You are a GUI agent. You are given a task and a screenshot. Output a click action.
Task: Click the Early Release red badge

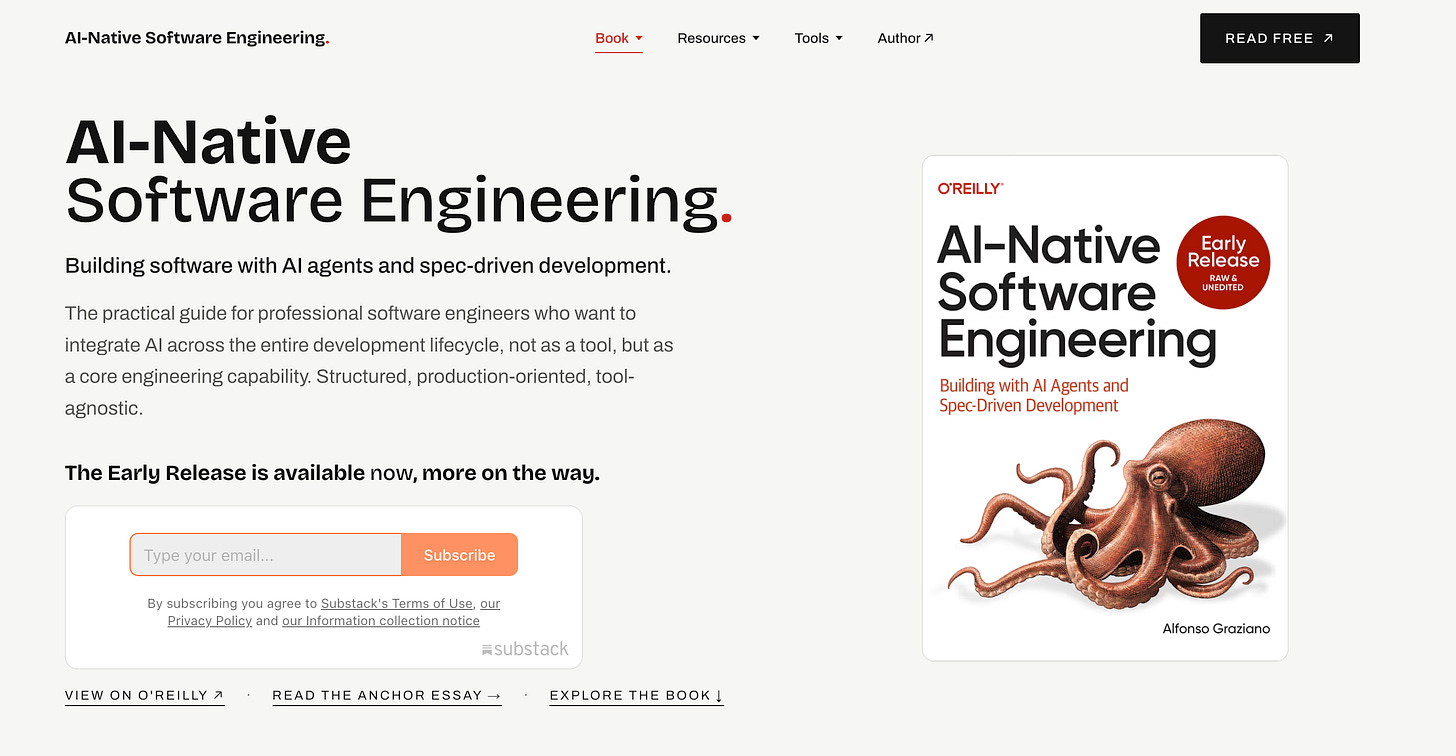(x=1223, y=262)
